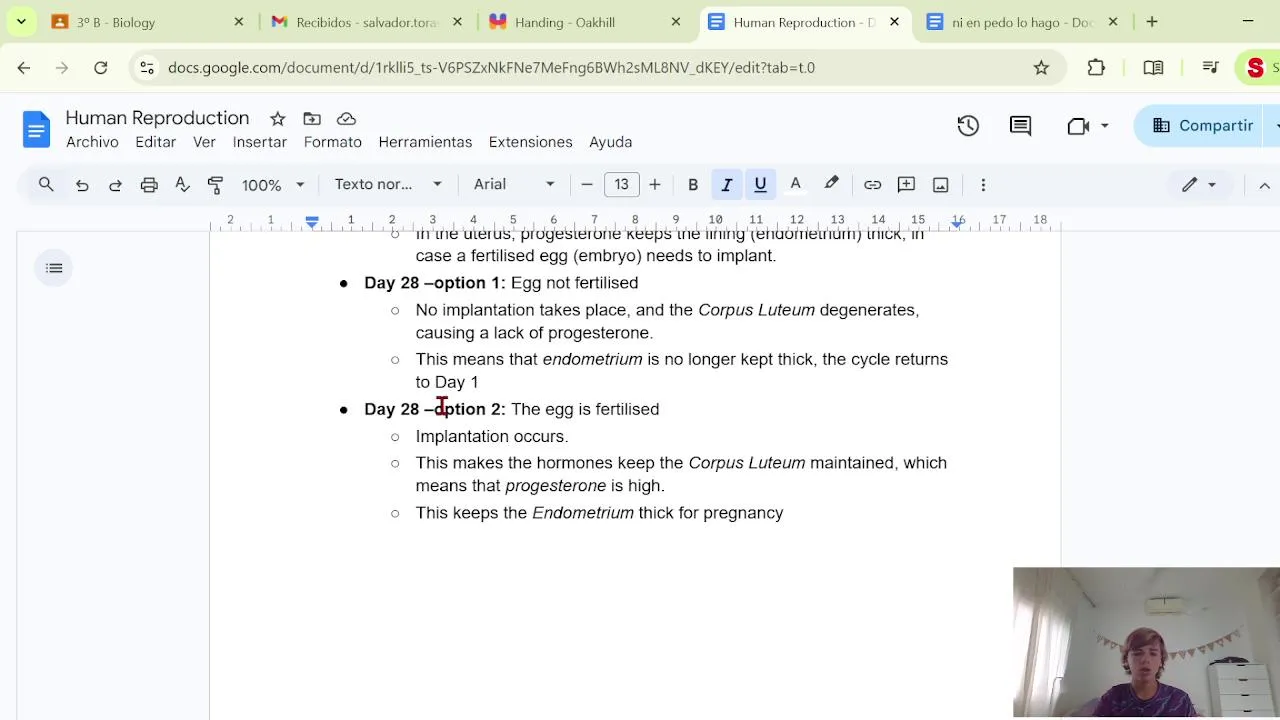Open the Extensiones menu
This screenshot has width=1280, height=720.
530,142
